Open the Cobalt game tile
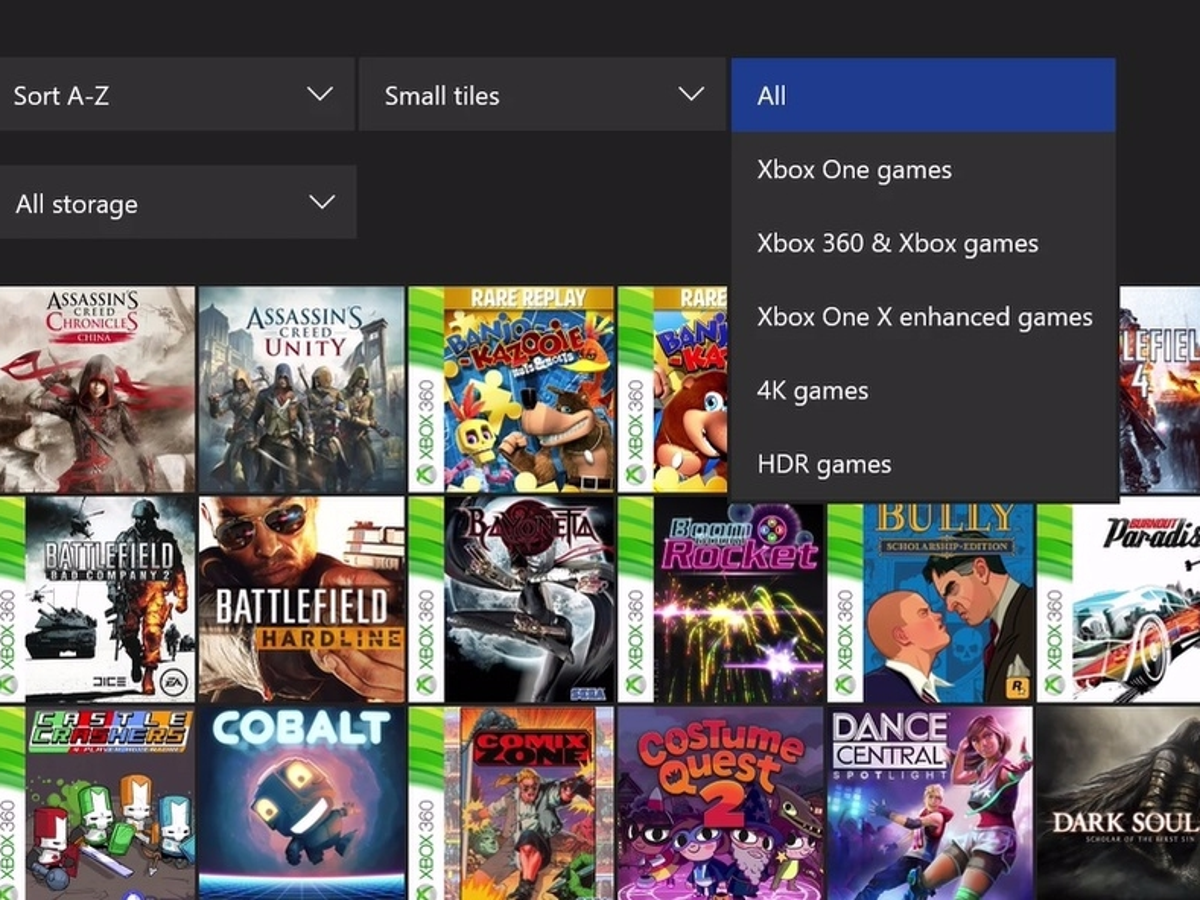 (302, 803)
